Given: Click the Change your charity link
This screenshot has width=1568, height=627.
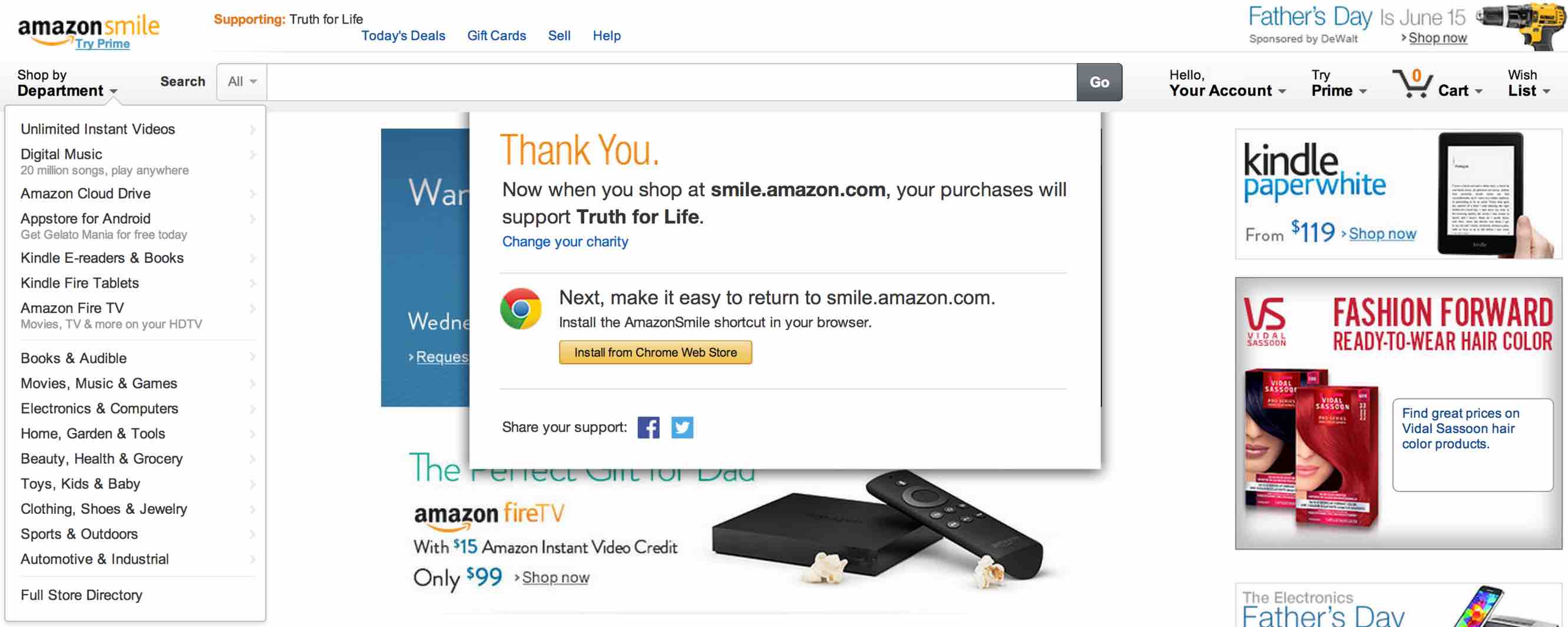Looking at the screenshot, I should 565,242.
